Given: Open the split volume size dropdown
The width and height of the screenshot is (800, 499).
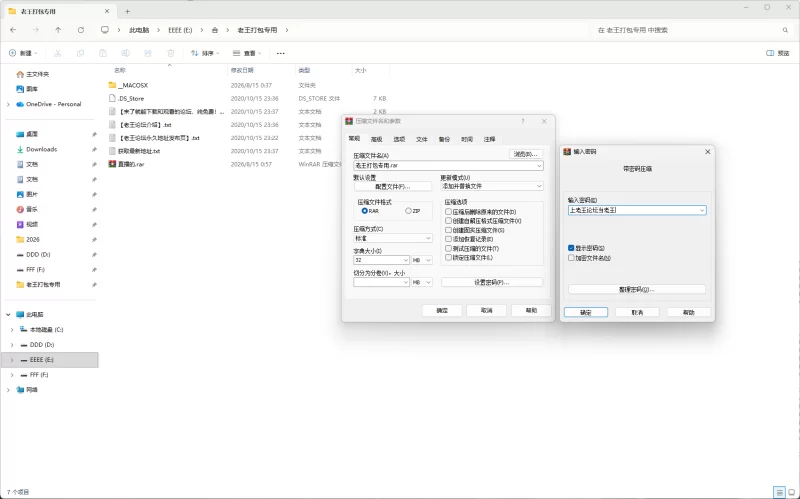Looking at the screenshot, I should [x=406, y=282].
